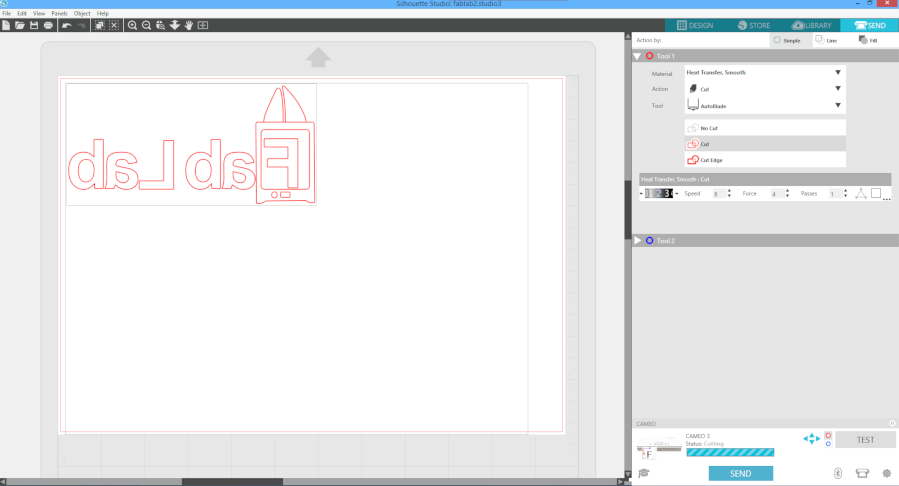Select the mirrored Fab Lab design on canvas
Screen dimensions: 899x486
point(191,144)
